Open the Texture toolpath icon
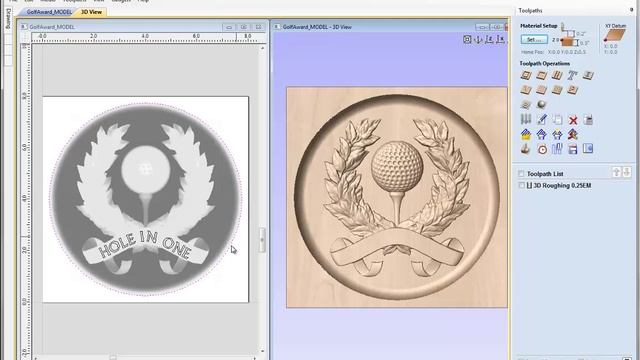The image size is (640, 360). (x=557, y=90)
